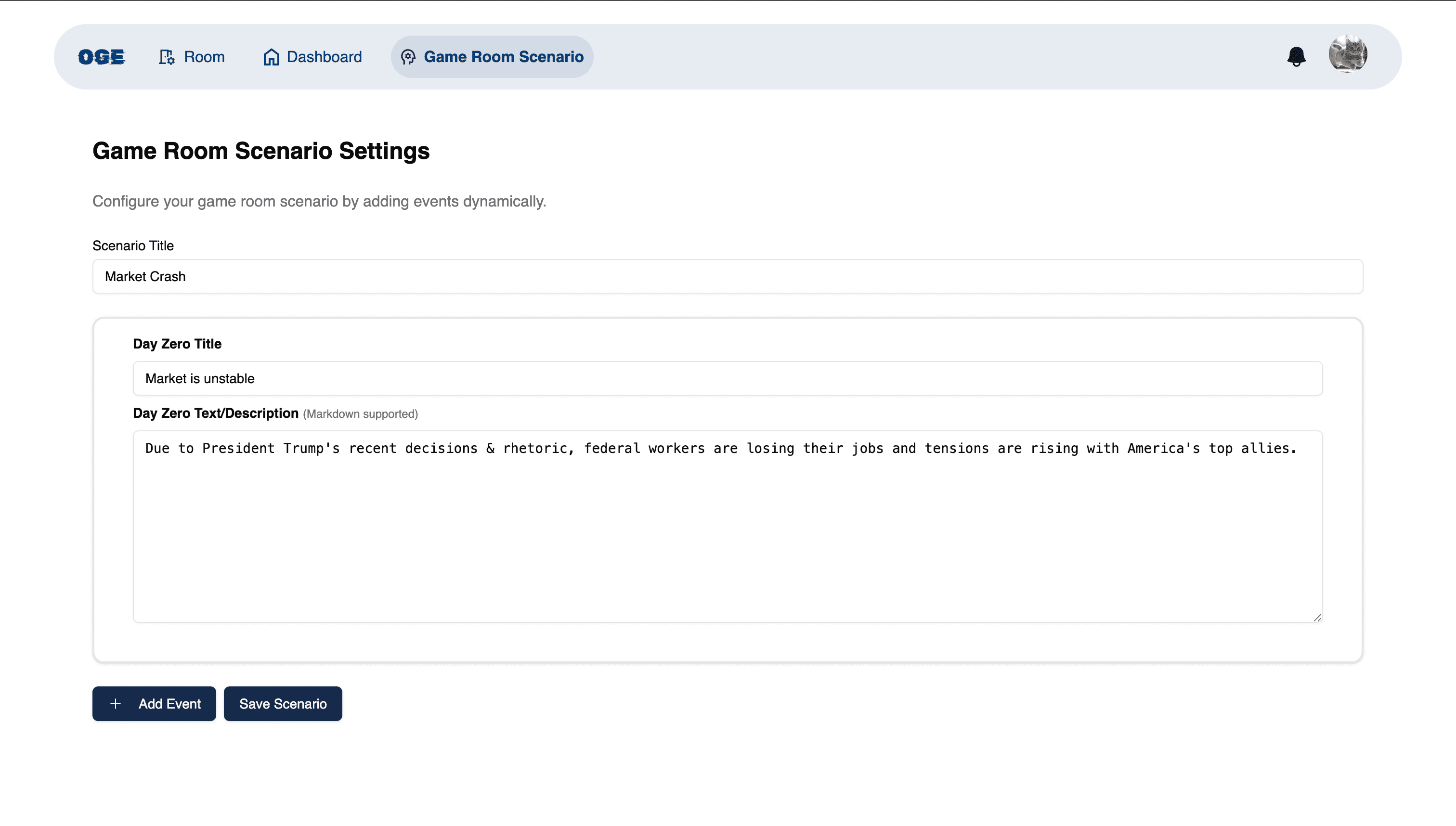1456x826 pixels.
Task: Click the Add Event button
Action: point(155,703)
